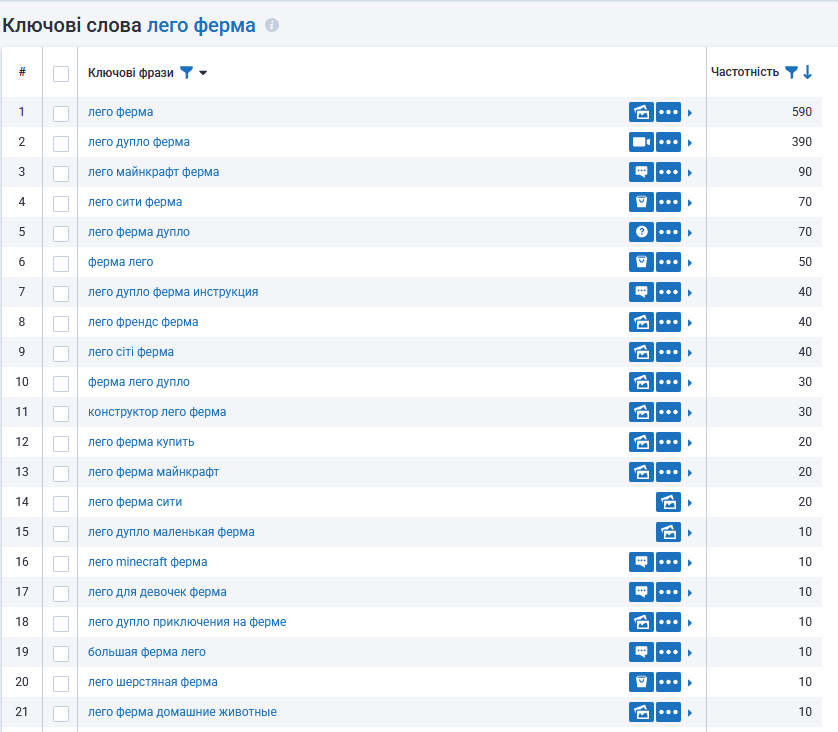Click frequency value 590
The image size is (838, 732).
click(802, 112)
